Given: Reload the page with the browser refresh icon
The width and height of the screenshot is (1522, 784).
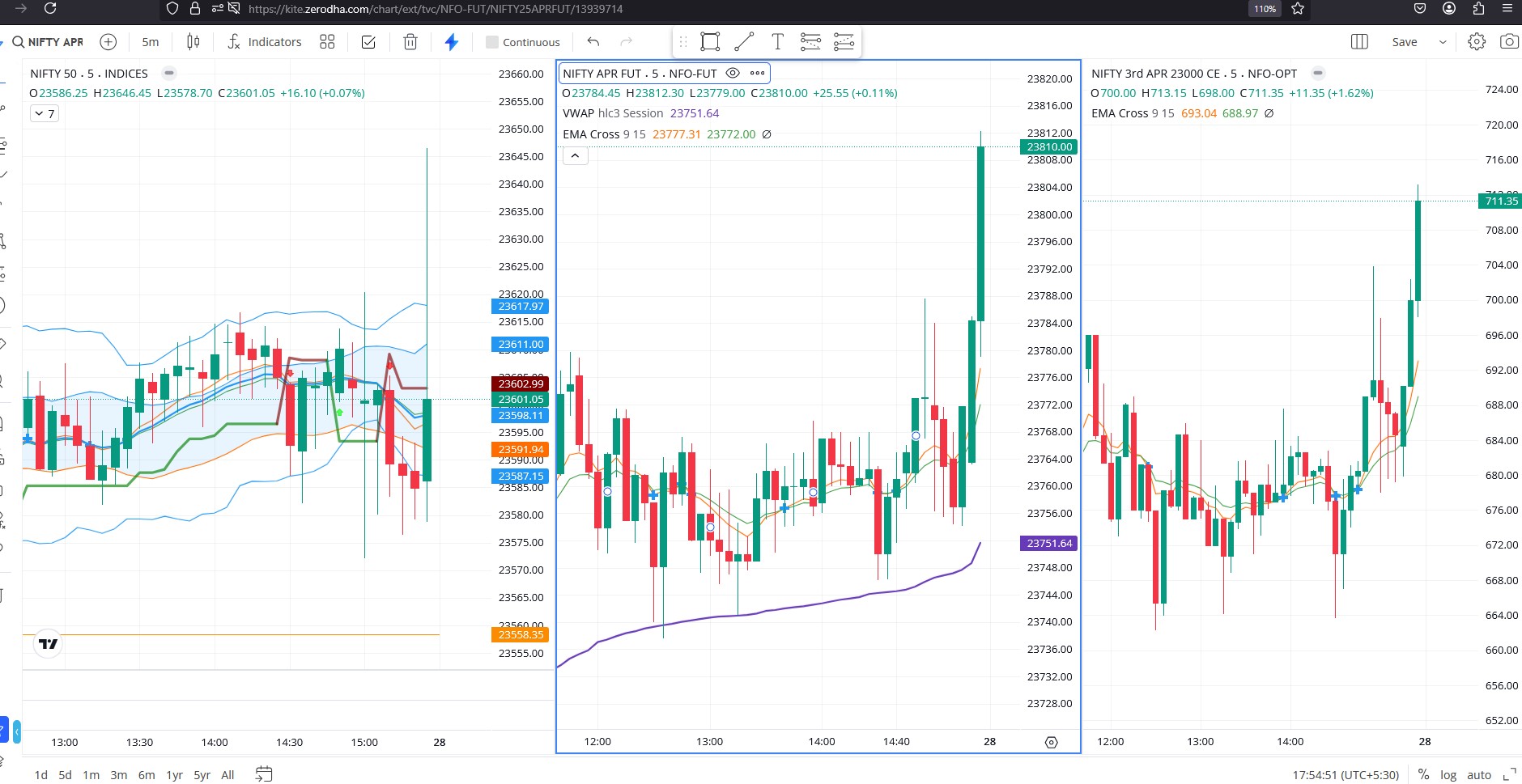Looking at the screenshot, I should [50, 8].
